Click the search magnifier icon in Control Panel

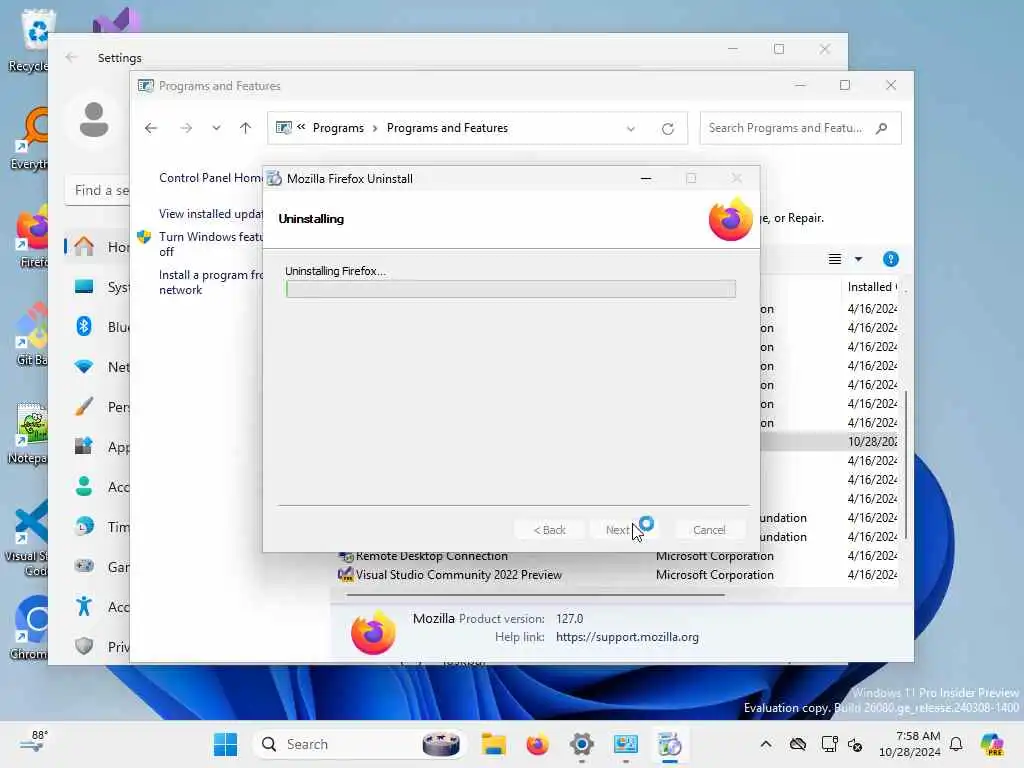[882, 128]
